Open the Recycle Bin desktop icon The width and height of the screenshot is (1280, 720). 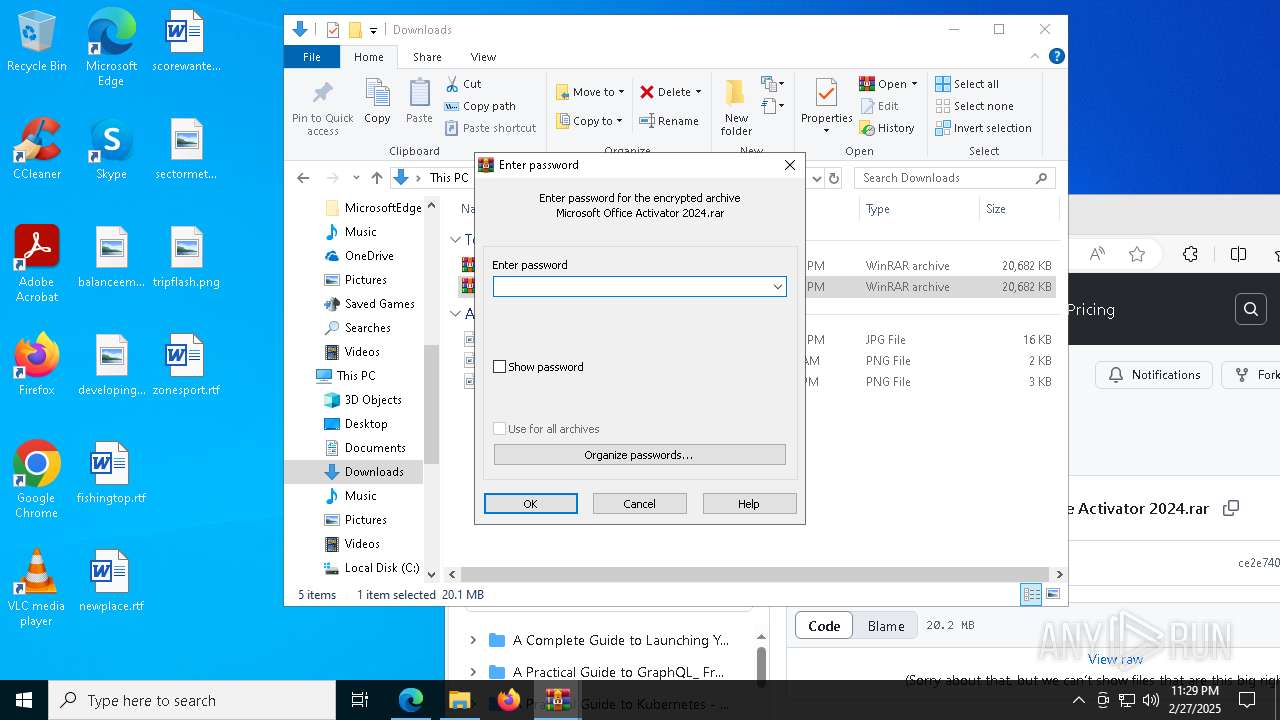pyautogui.click(x=37, y=42)
